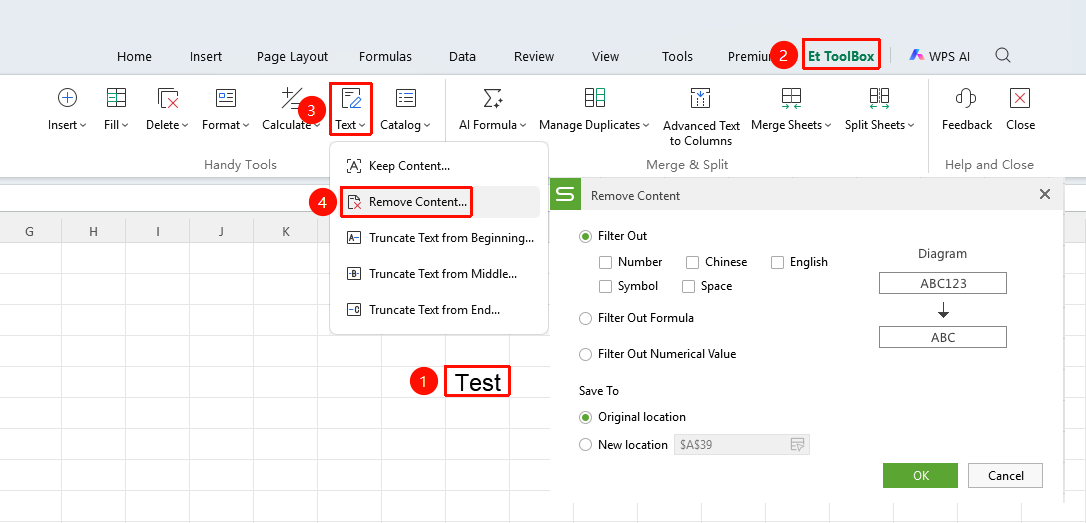This screenshot has width=1086, height=523.
Task: Close the Remove Content dialog
Action: coord(1045,195)
